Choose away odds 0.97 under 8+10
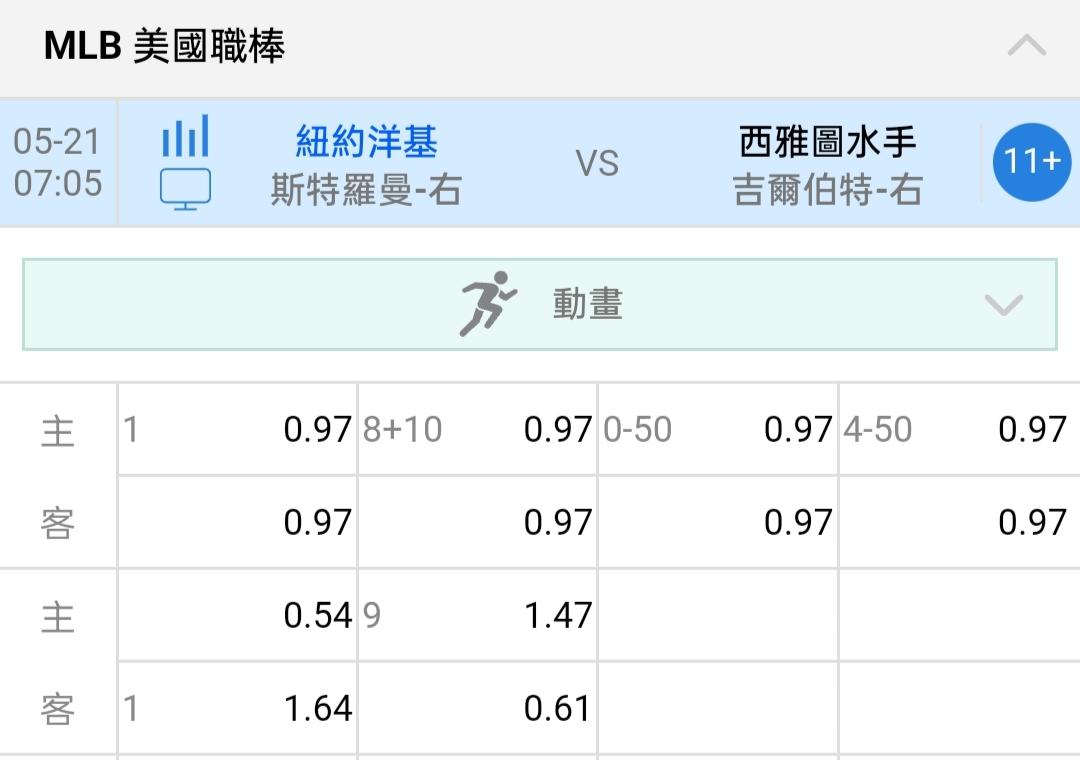The image size is (1080, 760). coord(477,522)
